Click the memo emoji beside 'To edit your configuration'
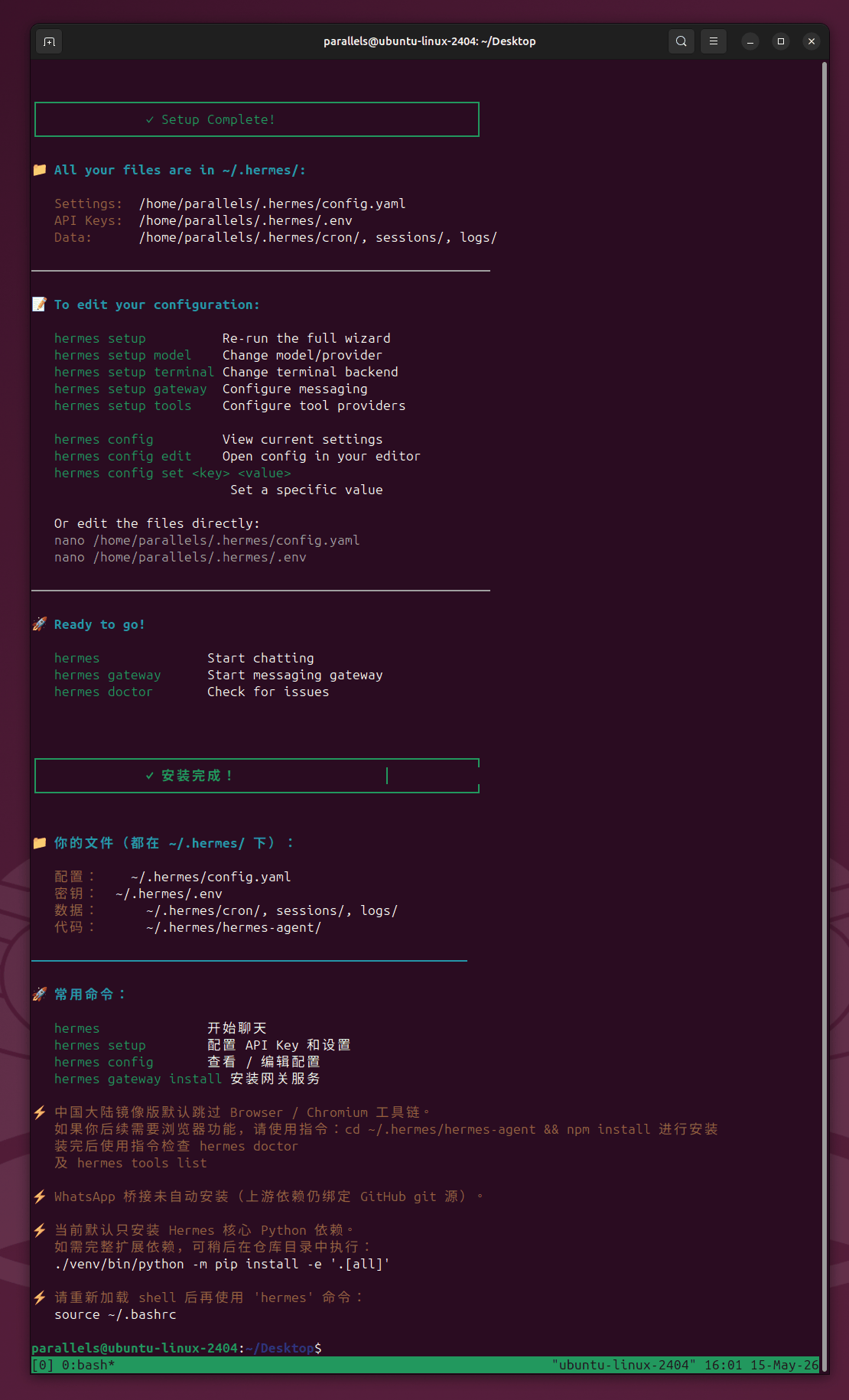The height and width of the screenshot is (1400, 849). [40, 304]
